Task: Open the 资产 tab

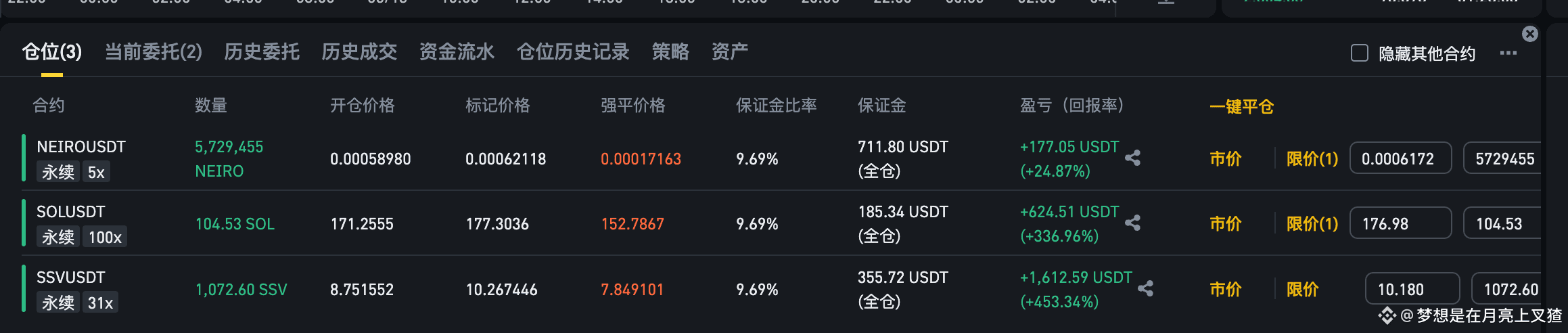Action: (730, 52)
